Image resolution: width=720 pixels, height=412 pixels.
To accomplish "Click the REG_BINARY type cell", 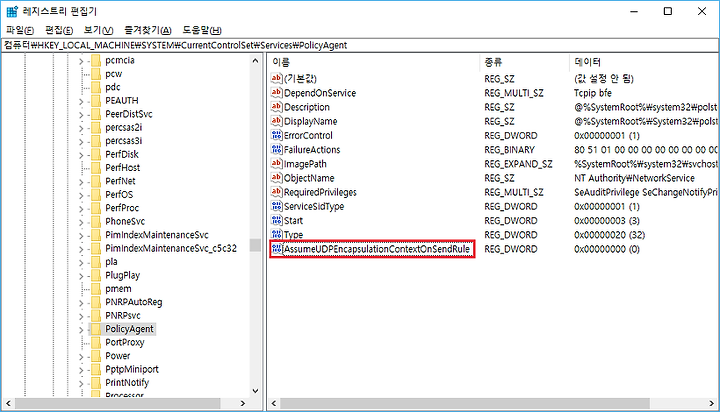I will click(x=509, y=150).
